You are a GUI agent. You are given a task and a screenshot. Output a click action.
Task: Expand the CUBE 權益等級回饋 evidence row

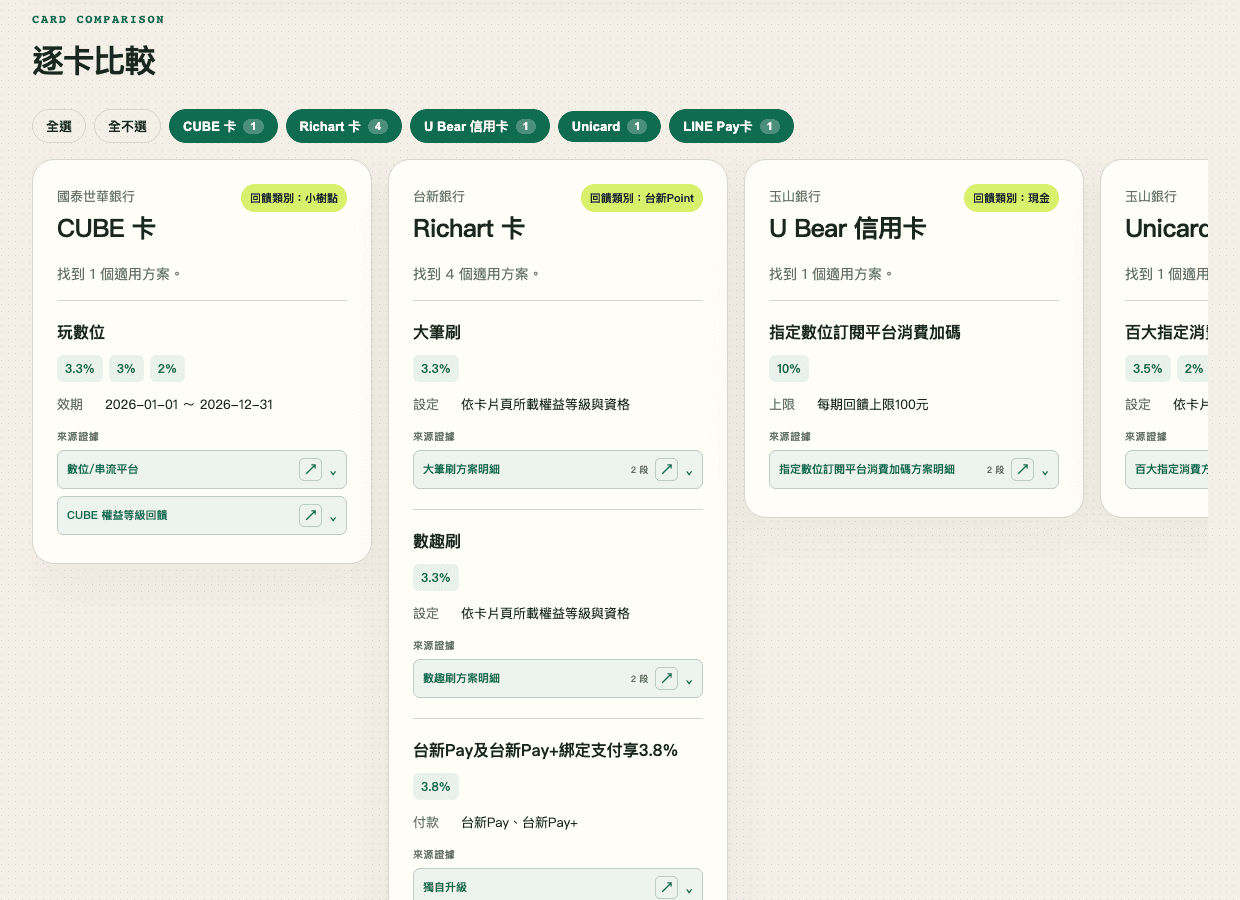click(333, 517)
